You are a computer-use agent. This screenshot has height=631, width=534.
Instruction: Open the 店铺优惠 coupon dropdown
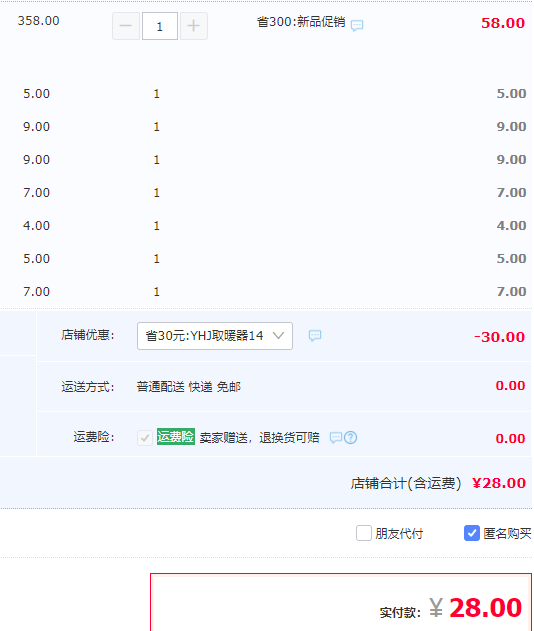(215, 336)
